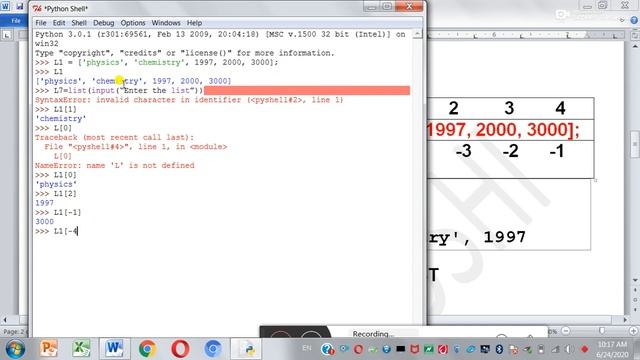Click the Word horizontal scrollbar right arrow
This screenshot has height=360, width=640.
[625, 320]
